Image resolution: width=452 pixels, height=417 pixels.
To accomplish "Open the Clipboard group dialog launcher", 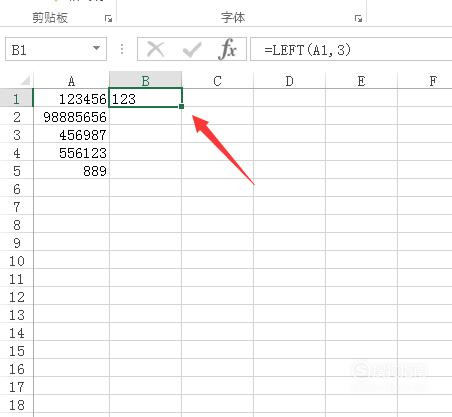I will click(108, 19).
